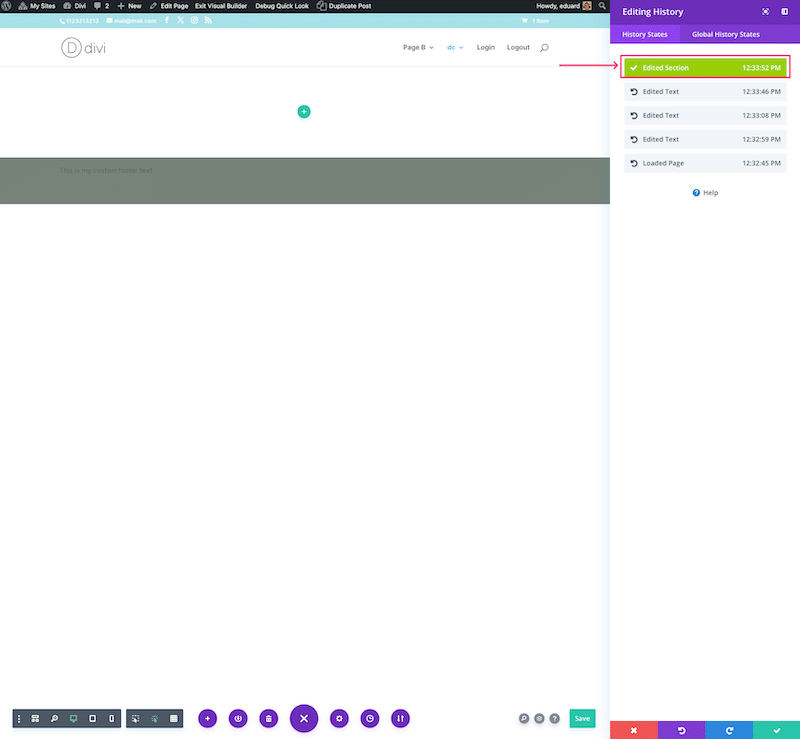
Task: Click the gray search magnifier near Save
Action: [x=524, y=719]
